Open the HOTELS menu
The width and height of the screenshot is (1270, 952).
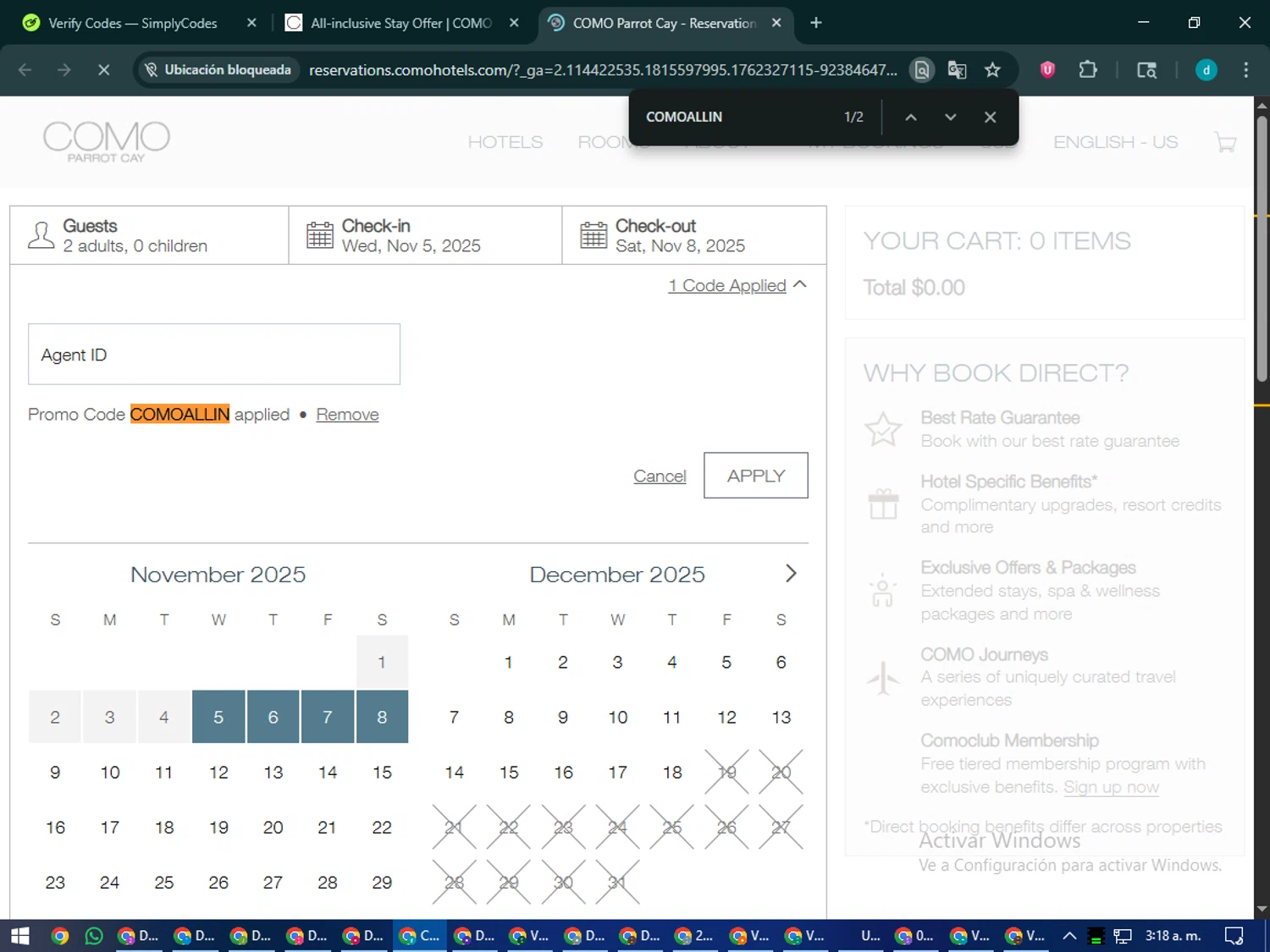point(505,142)
